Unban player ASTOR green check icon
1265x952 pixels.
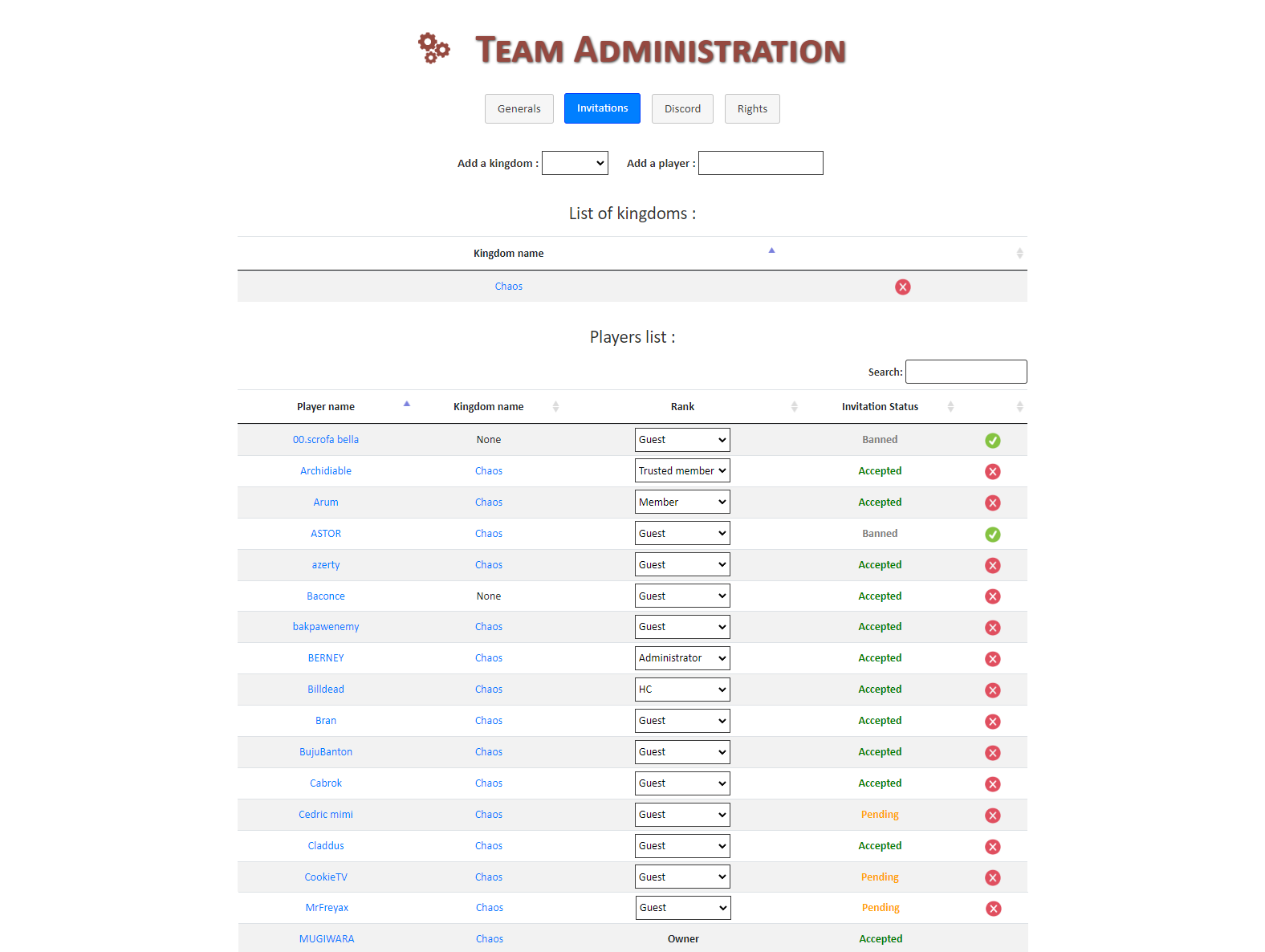[x=993, y=534]
